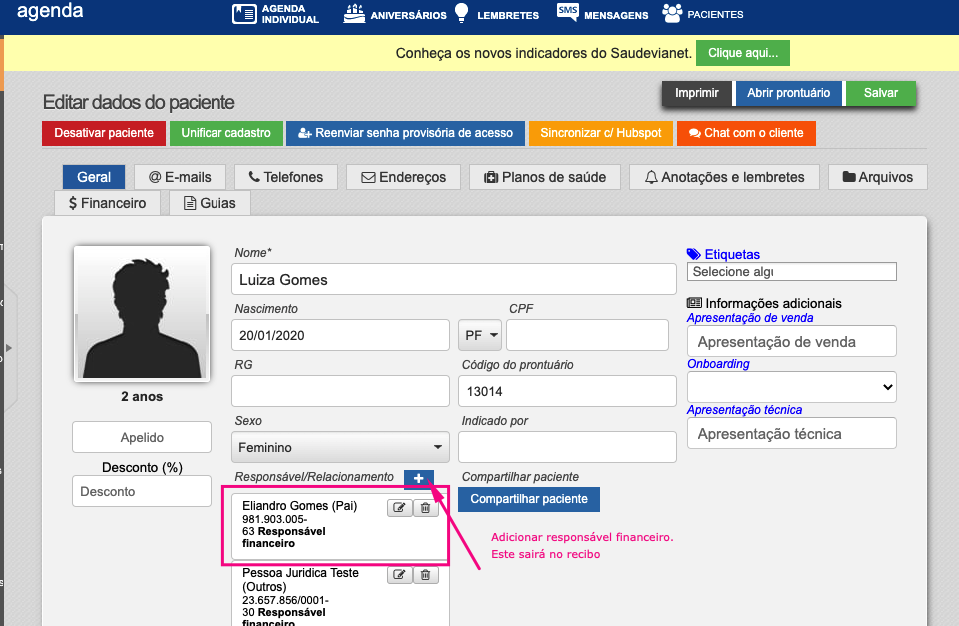Click the agenda logo text

pyautogui.click(x=50, y=11)
